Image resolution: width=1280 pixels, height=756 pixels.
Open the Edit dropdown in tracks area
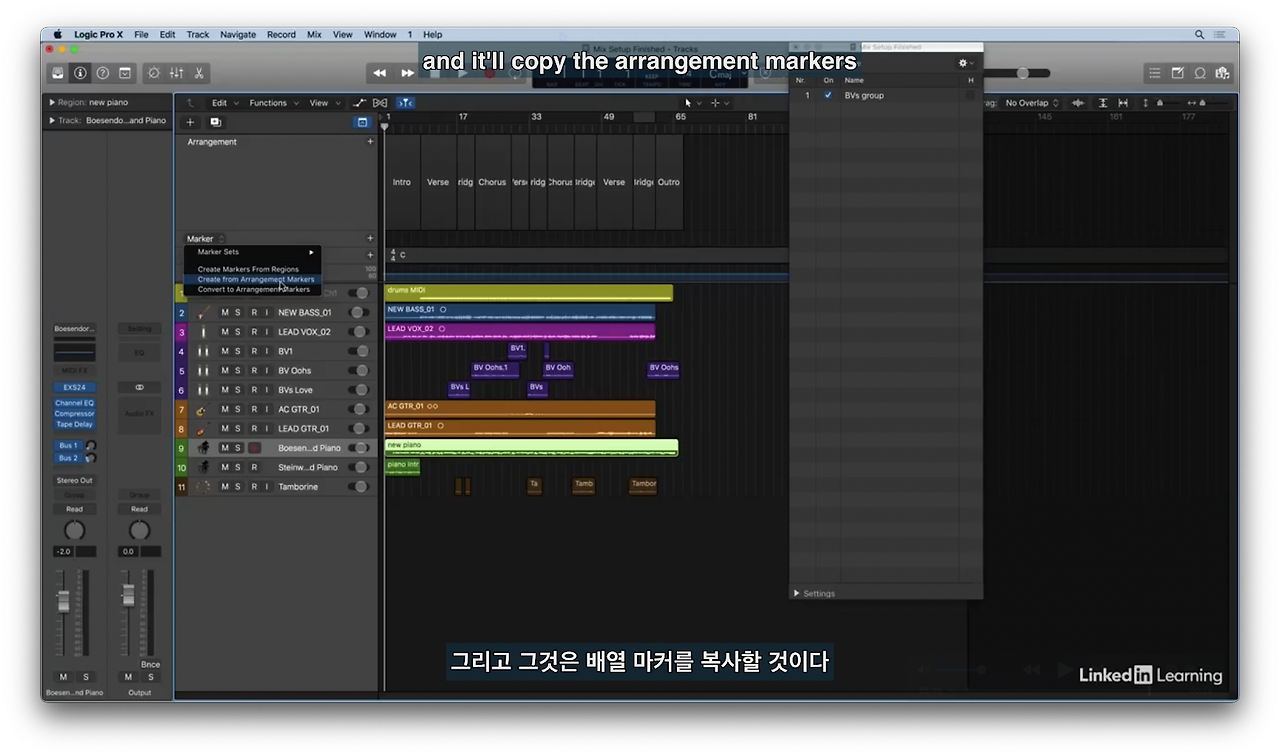pos(223,103)
